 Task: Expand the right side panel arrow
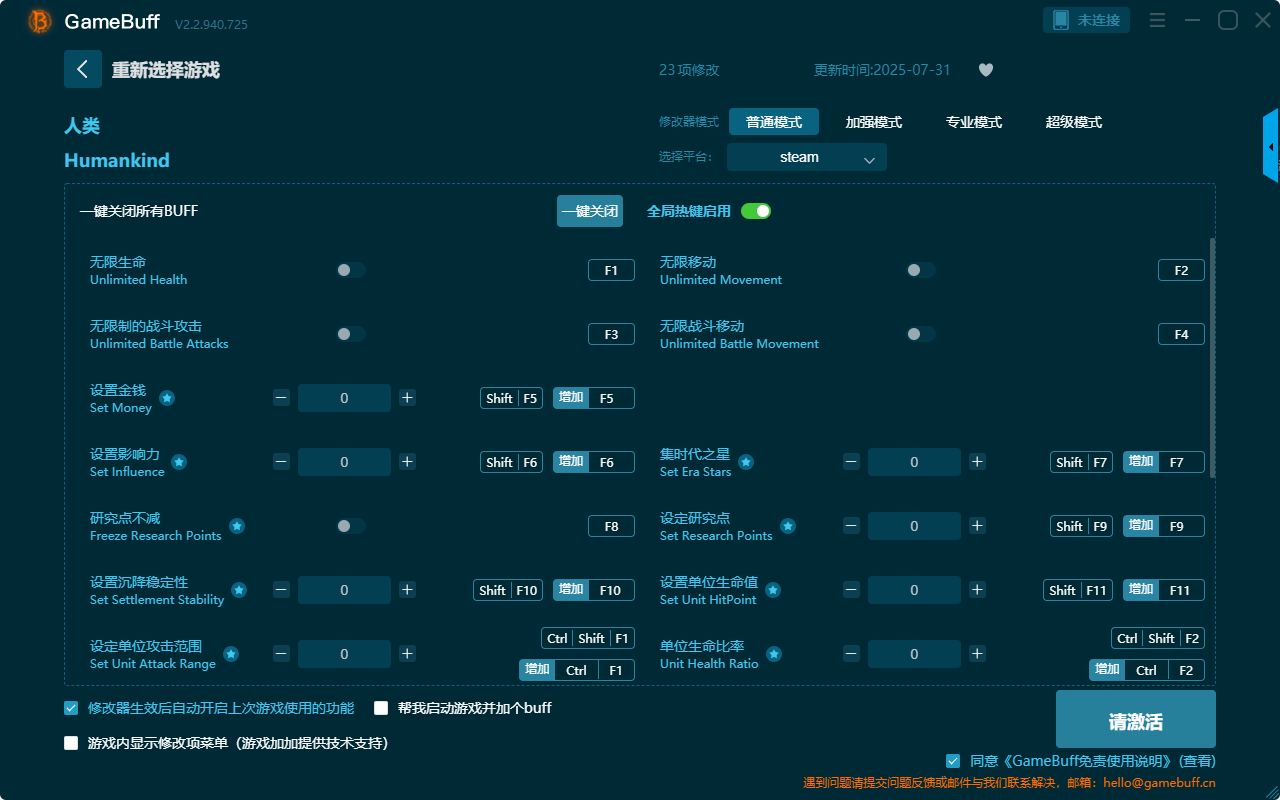1271,147
